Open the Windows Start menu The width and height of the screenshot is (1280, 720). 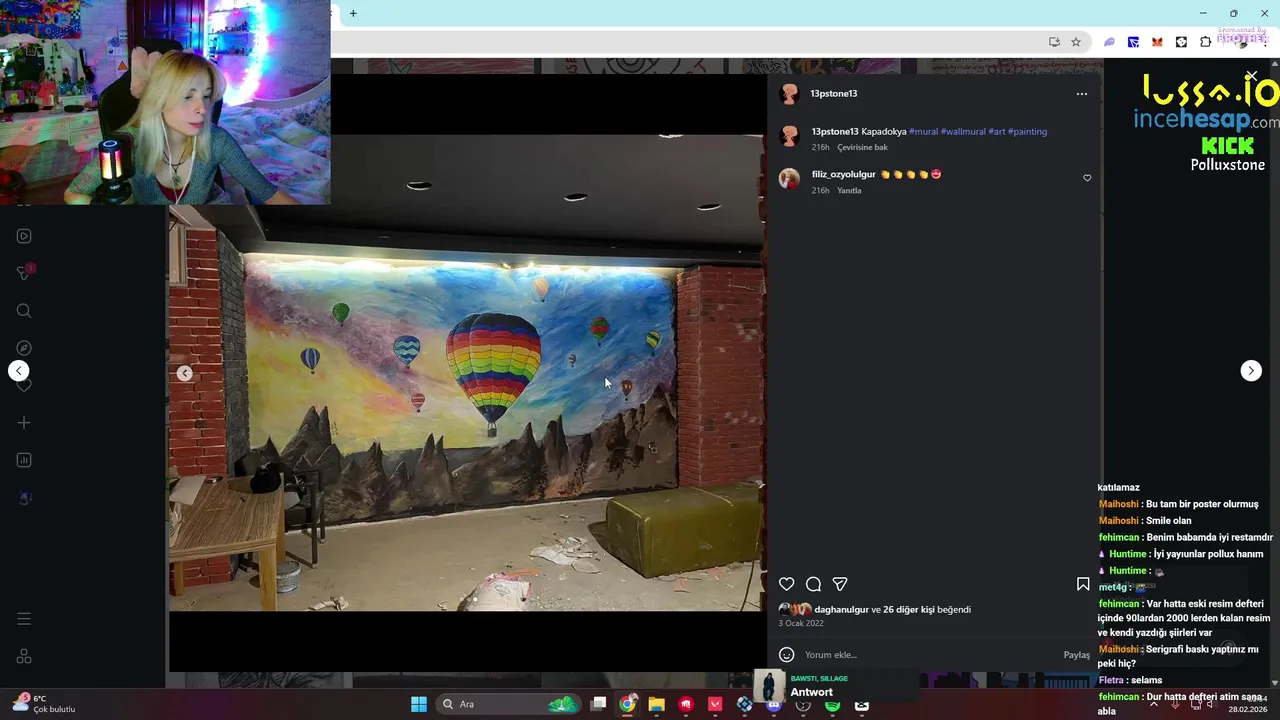pos(419,704)
